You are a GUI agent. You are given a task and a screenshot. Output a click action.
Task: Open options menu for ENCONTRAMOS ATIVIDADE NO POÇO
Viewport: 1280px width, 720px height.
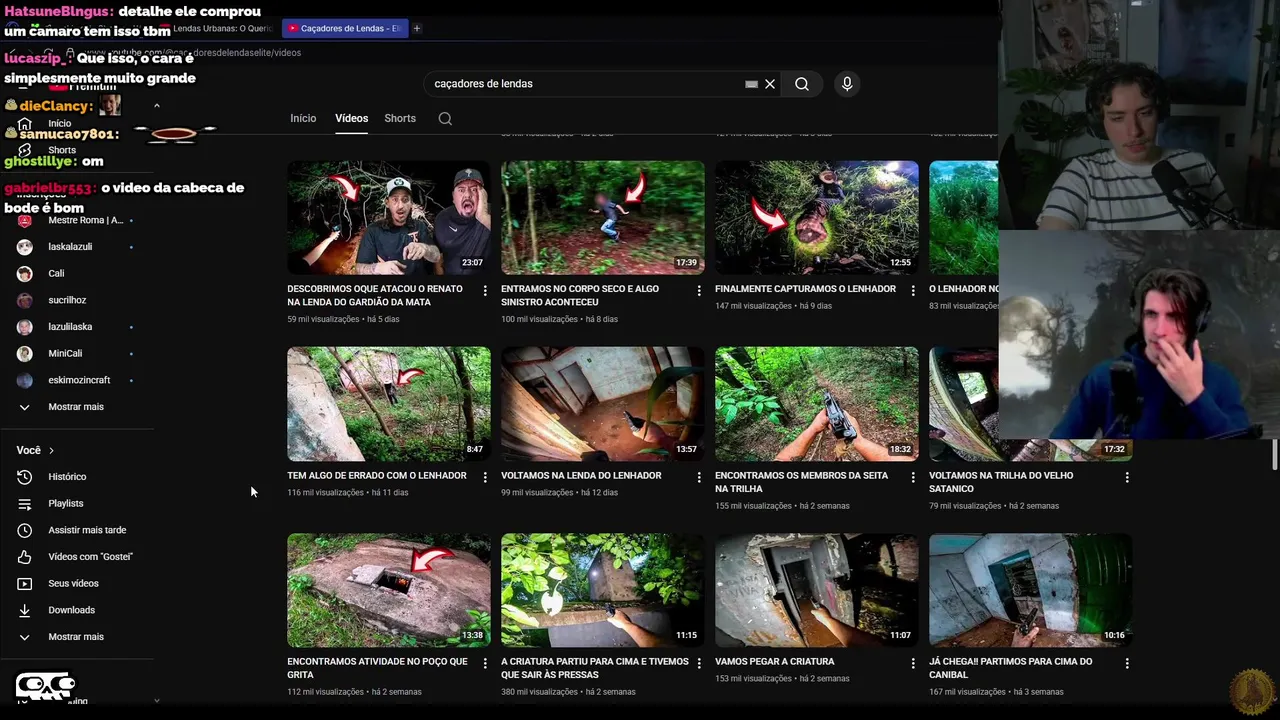[x=485, y=663]
